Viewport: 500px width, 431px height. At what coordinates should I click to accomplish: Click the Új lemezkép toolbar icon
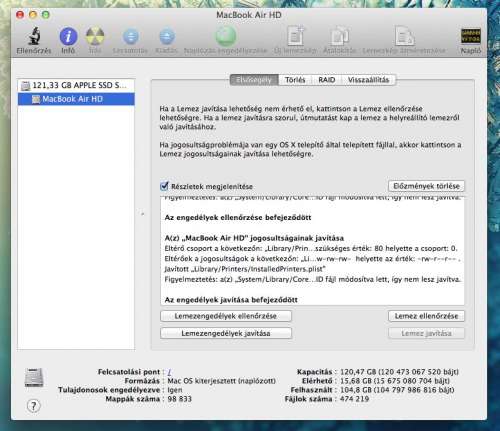(295, 35)
